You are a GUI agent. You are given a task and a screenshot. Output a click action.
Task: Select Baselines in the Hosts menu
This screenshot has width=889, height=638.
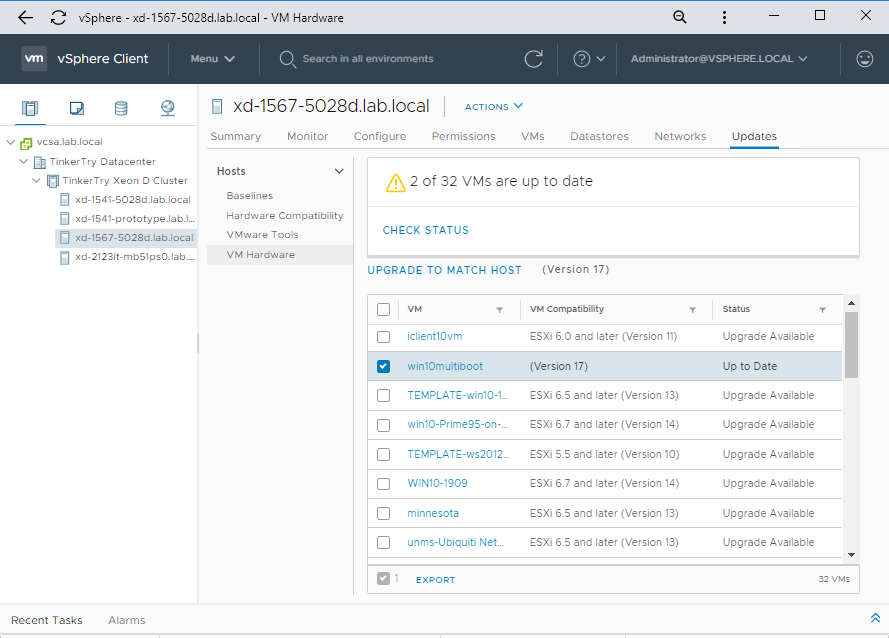pyautogui.click(x=249, y=196)
